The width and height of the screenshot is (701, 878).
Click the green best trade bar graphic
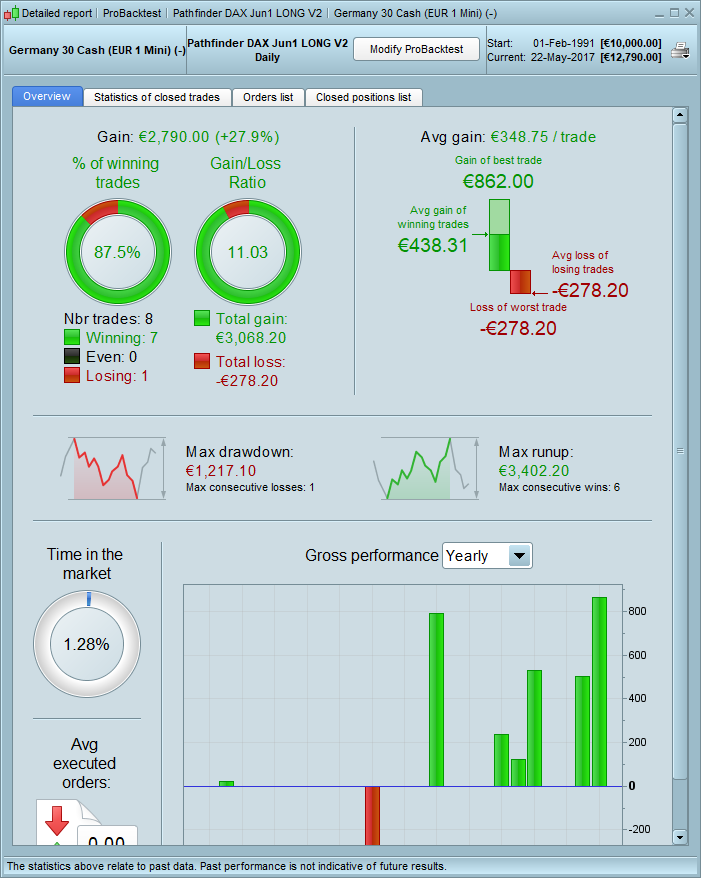[x=499, y=235]
